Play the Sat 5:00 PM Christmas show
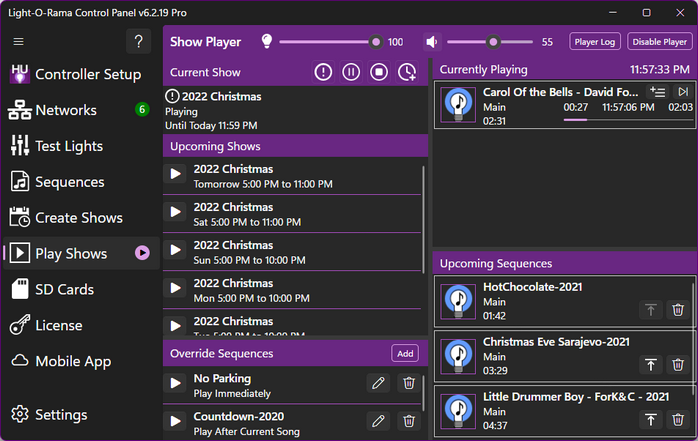 click(176, 212)
